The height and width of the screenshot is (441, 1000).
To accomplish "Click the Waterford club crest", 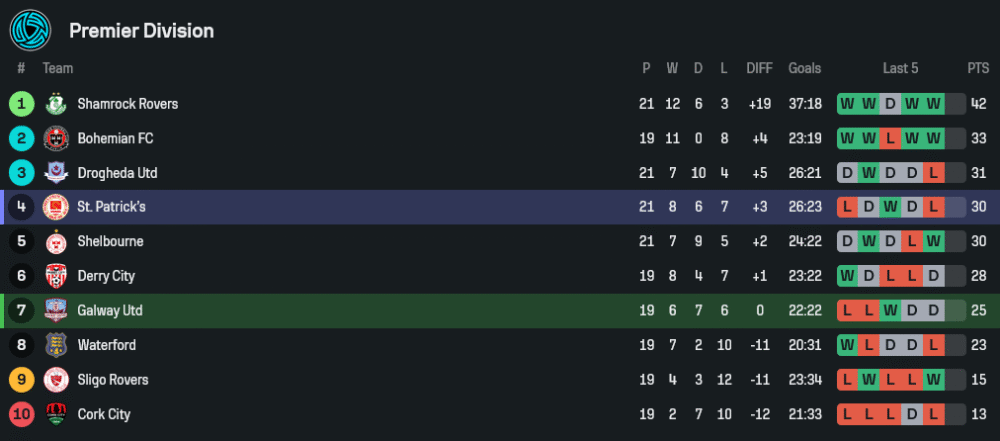I will [x=56, y=345].
